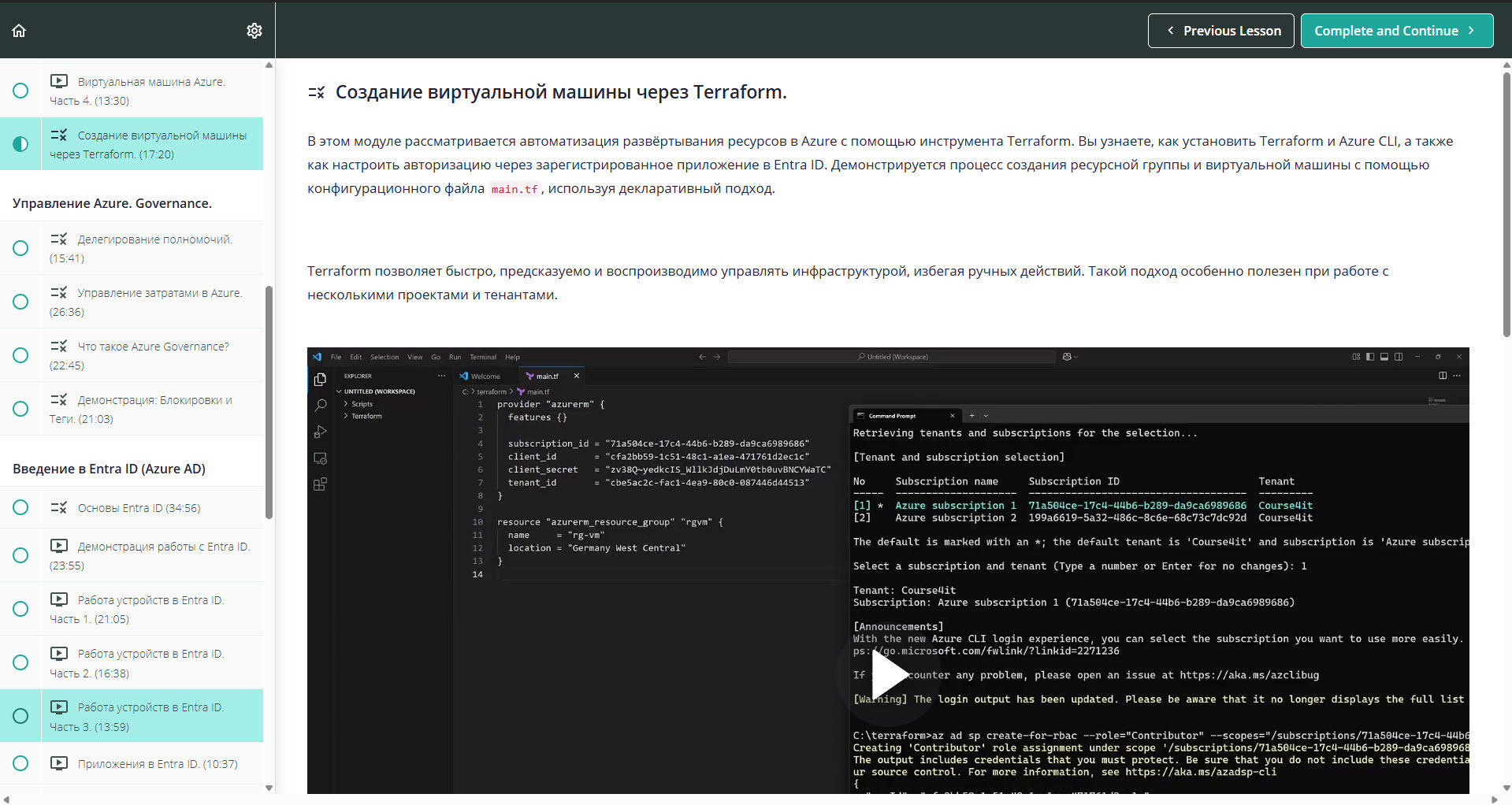The height and width of the screenshot is (805, 1512).
Task: Toggle completion circle for Демонстрация: Блокировки и Теги
Action: coord(20,409)
